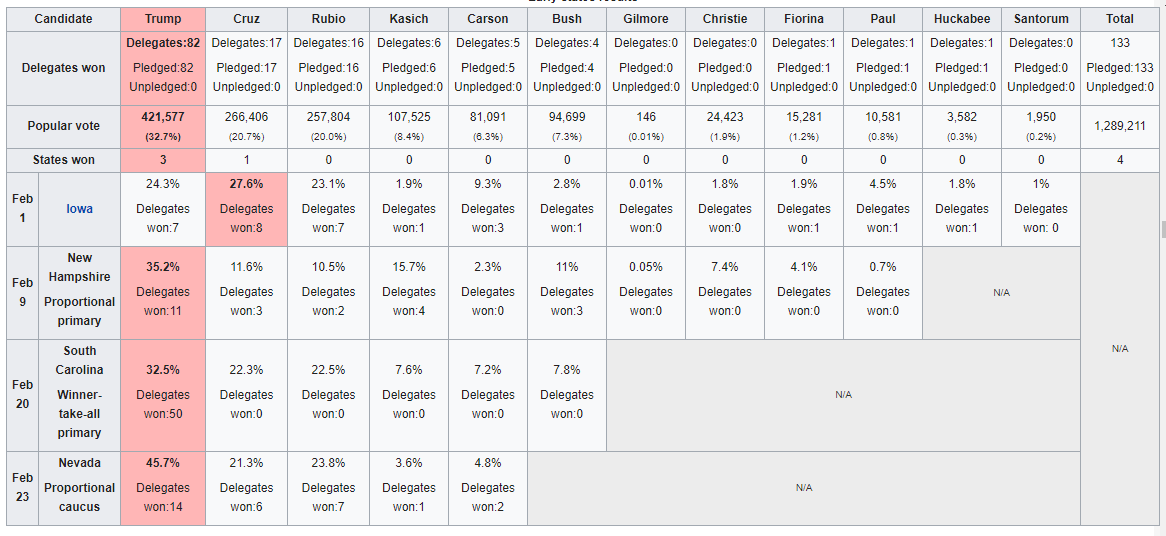Click Cruz's highlighted 27.6% Iowa cell
This screenshot has height=536, width=1166.
click(x=246, y=209)
